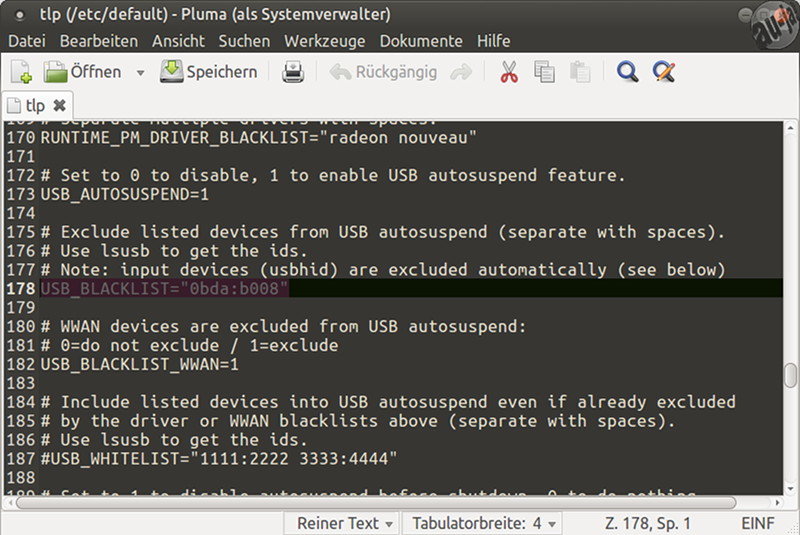
Task: Click comment line 176 "# Use lsusb to get the ids."
Action: 174,251
